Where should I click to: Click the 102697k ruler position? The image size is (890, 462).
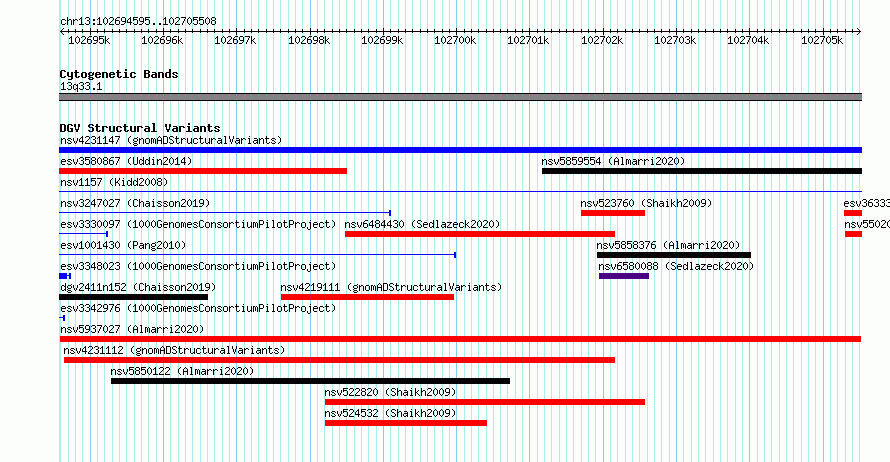[235, 40]
